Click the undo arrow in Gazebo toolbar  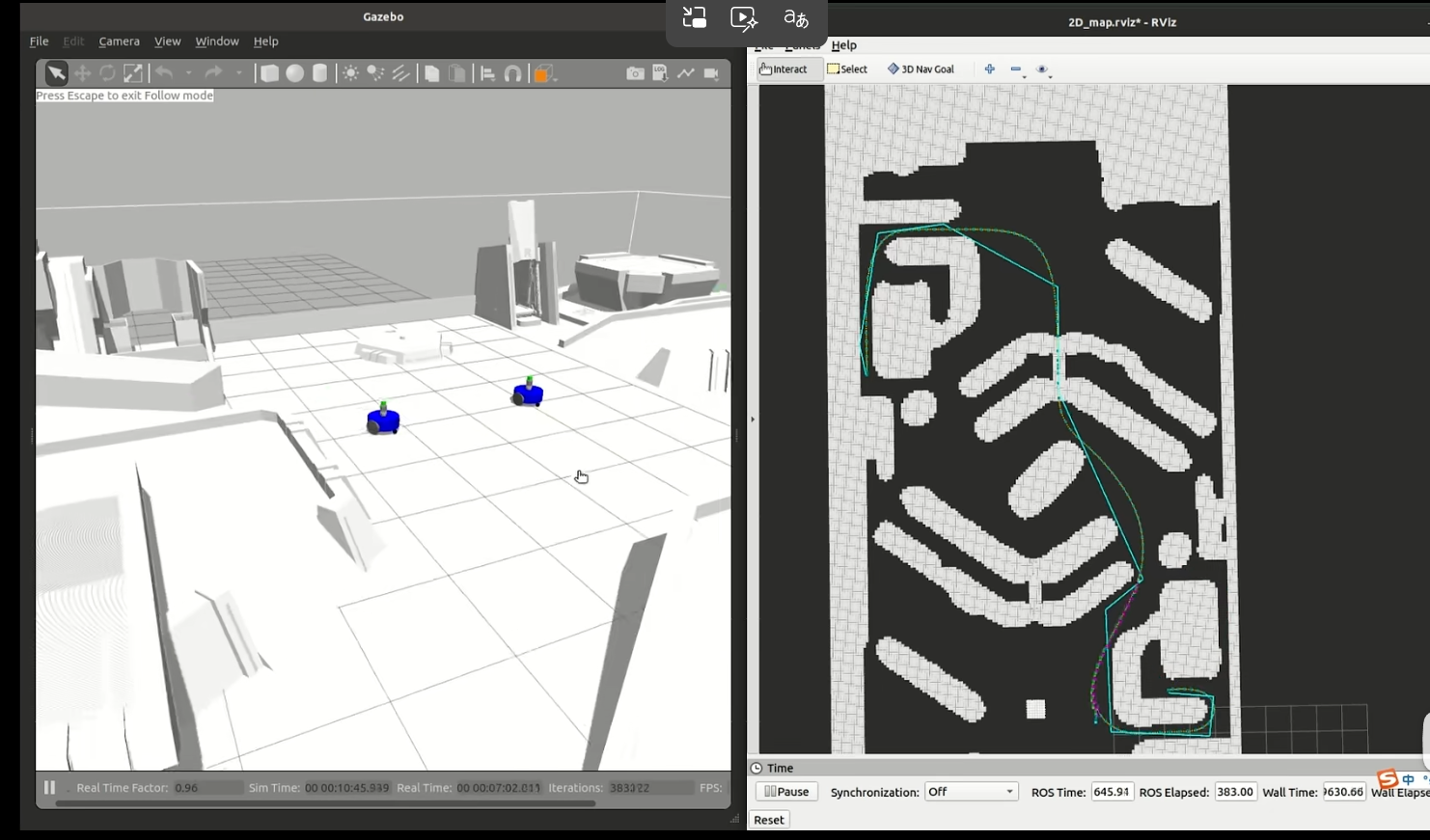coord(164,73)
